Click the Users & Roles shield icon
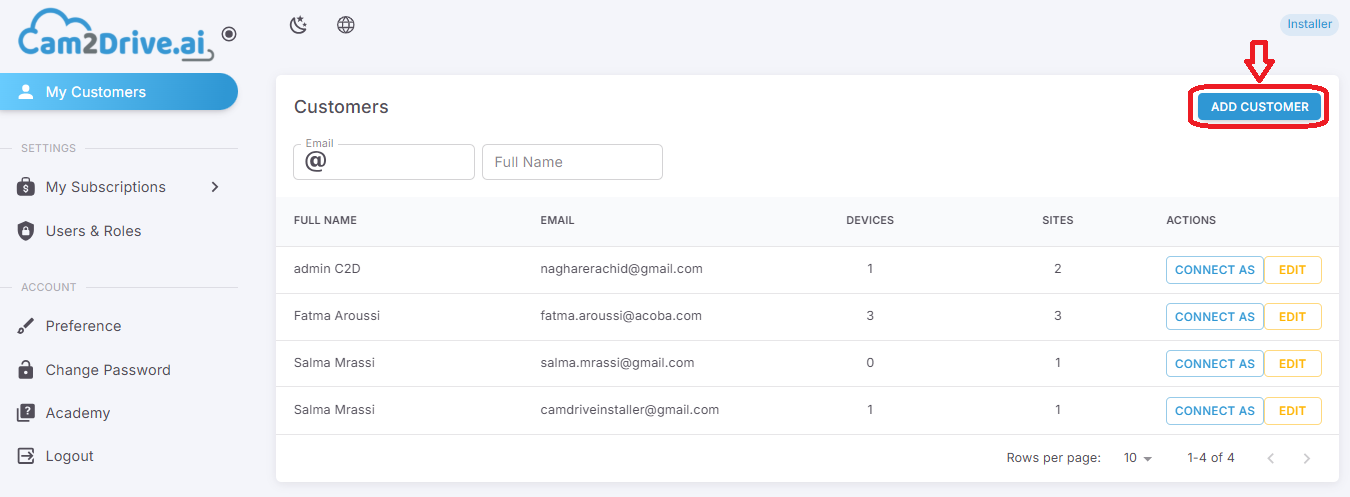 (27, 231)
